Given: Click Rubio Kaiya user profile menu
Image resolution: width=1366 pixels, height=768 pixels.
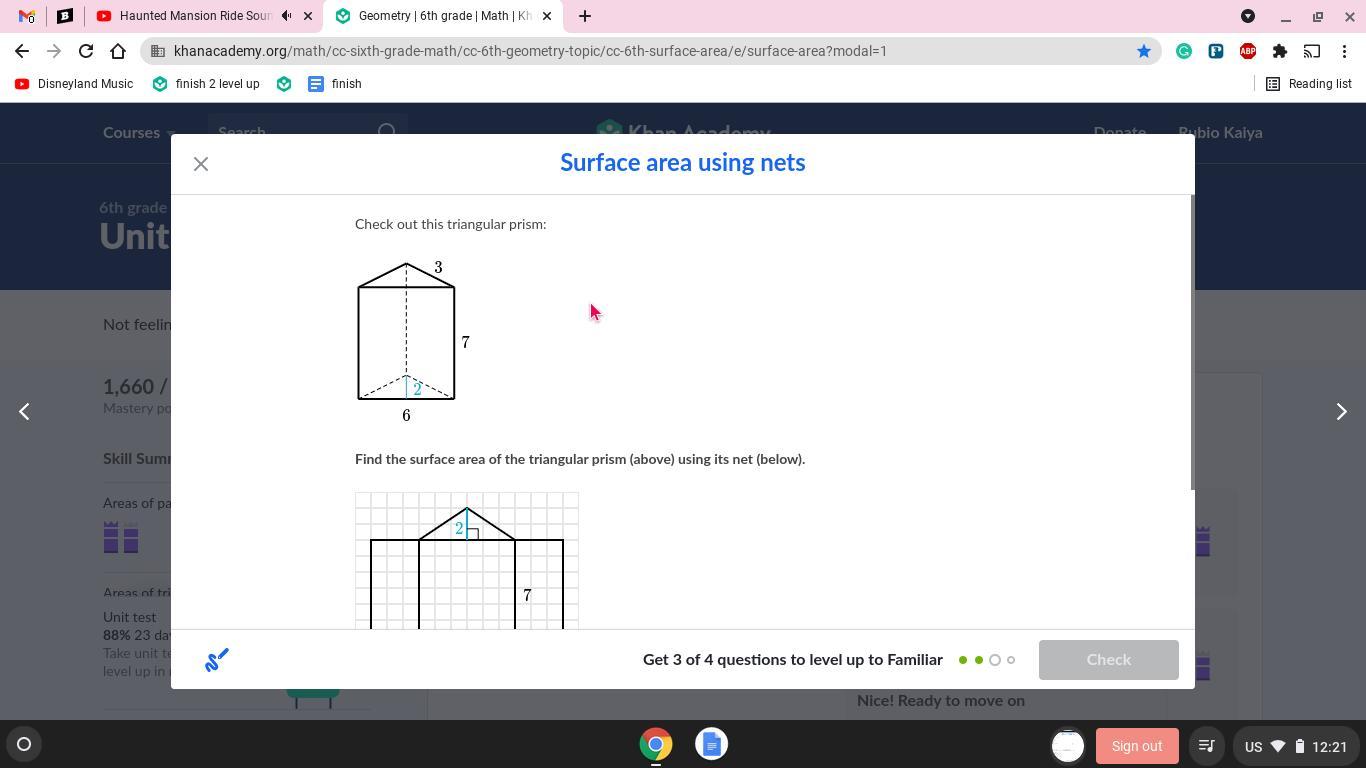Looking at the screenshot, I should click(1220, 133).
